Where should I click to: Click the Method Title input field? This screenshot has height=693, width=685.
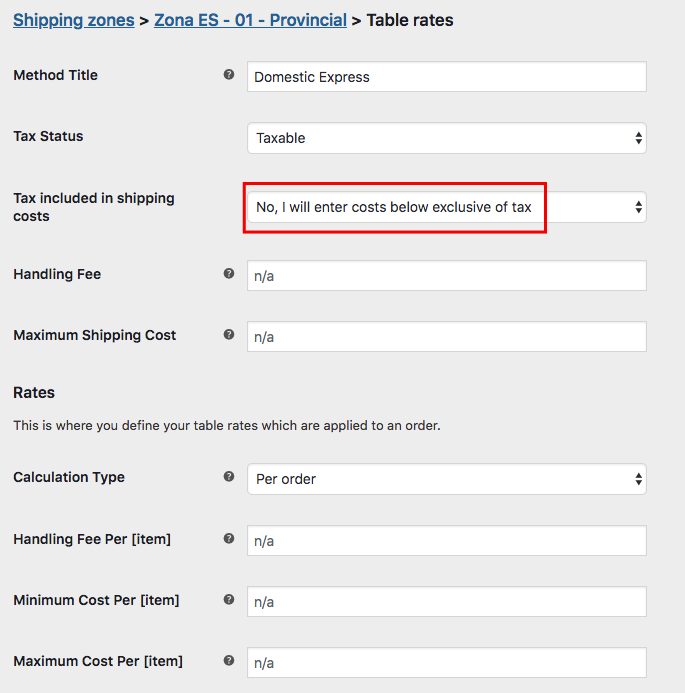coord(446,77)
